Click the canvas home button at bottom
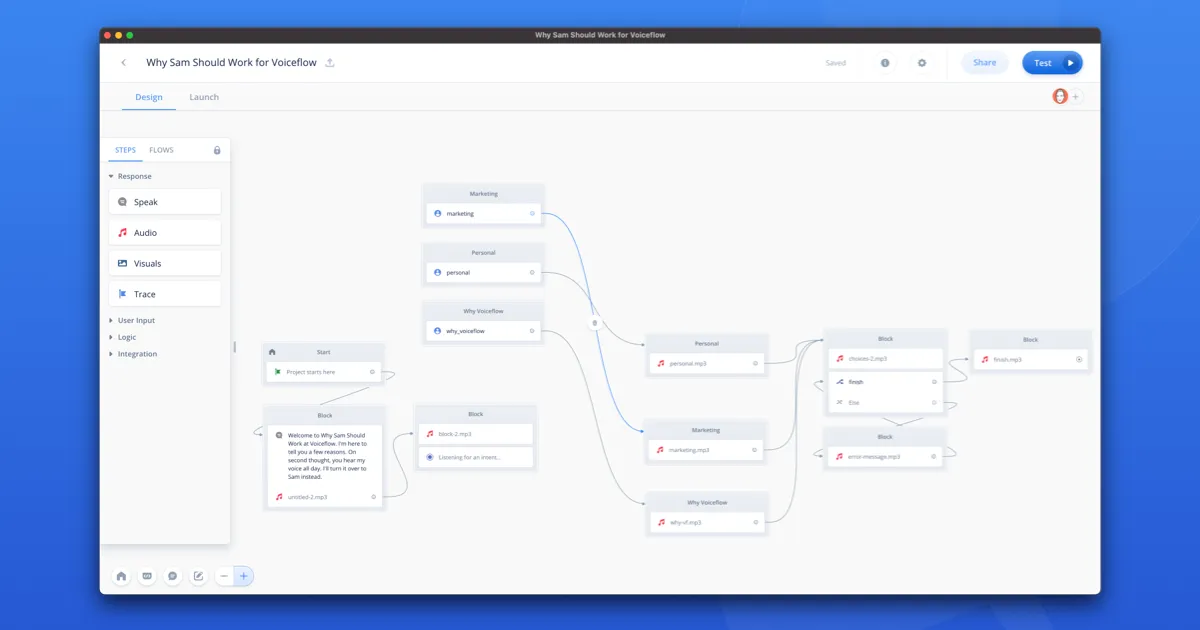The image size is (1200, 630). point(121,576)
